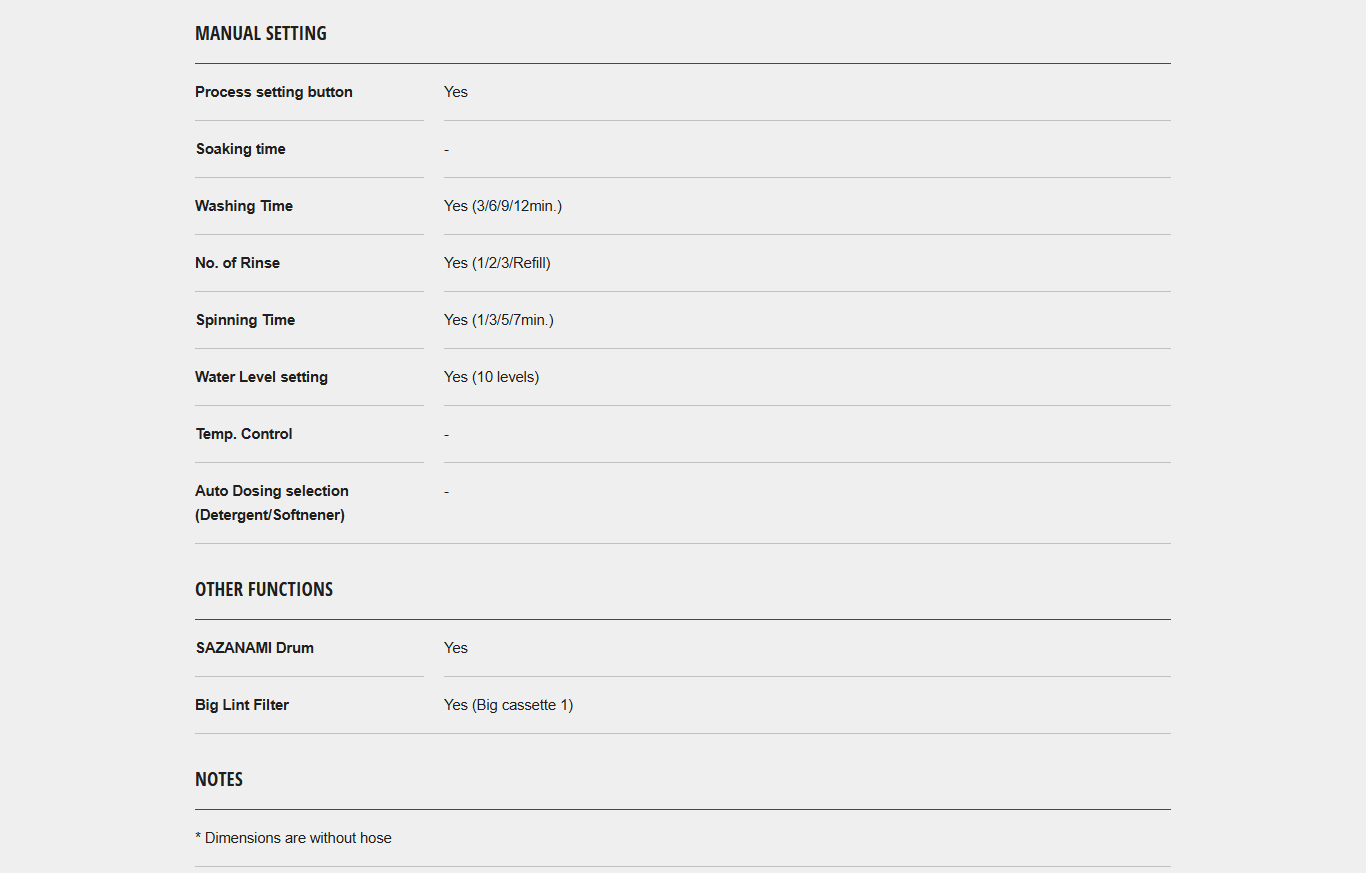Select the Yes (Big cassette 1) value
The width and height of the screenshot is (1366, 873).
[x=509, y=705]
